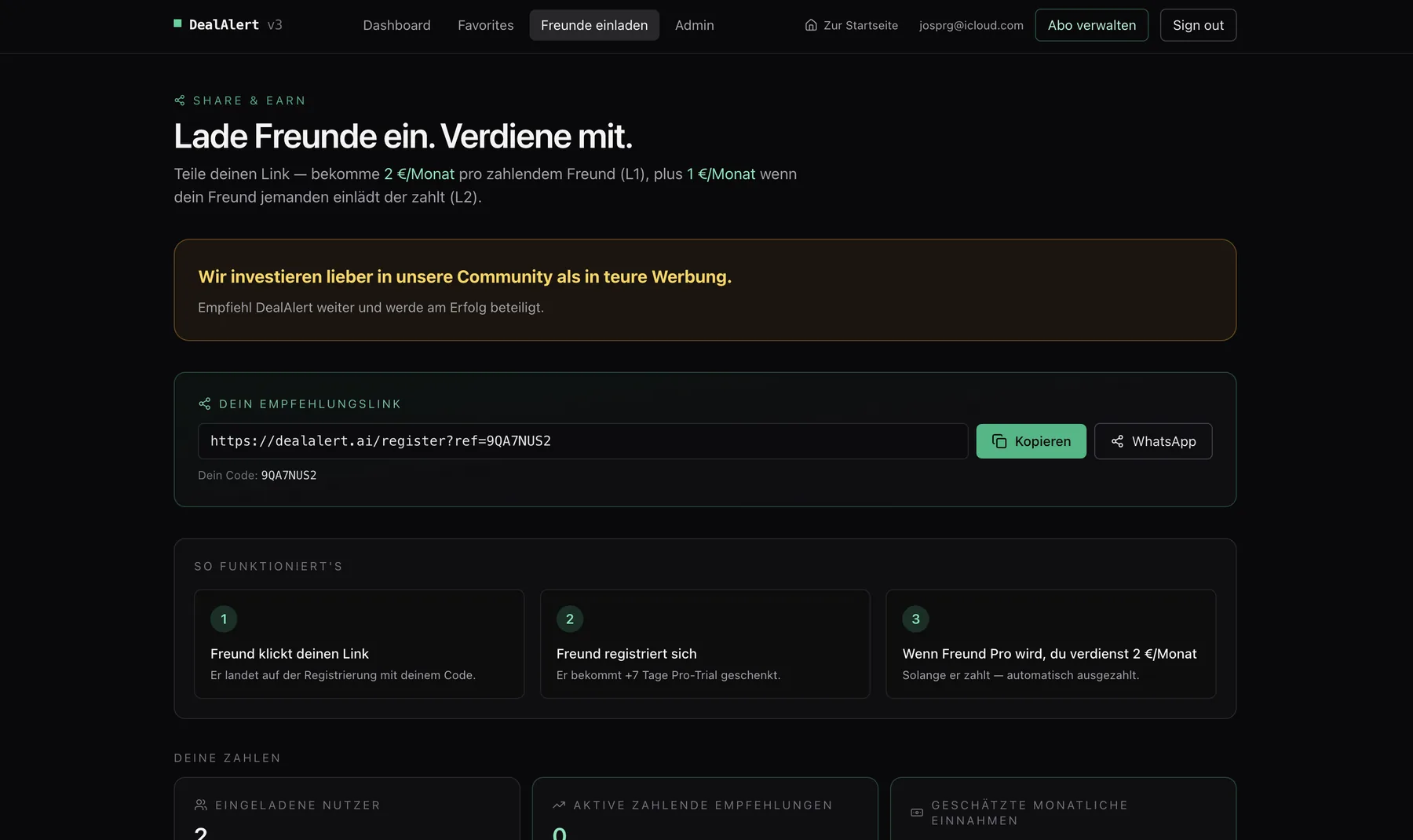The image size is (1413, 840).
Task: Click 'Er bekommt +7 Tage Pro-Trial geschenkt.' text
Action: click(x=668, y=675)
